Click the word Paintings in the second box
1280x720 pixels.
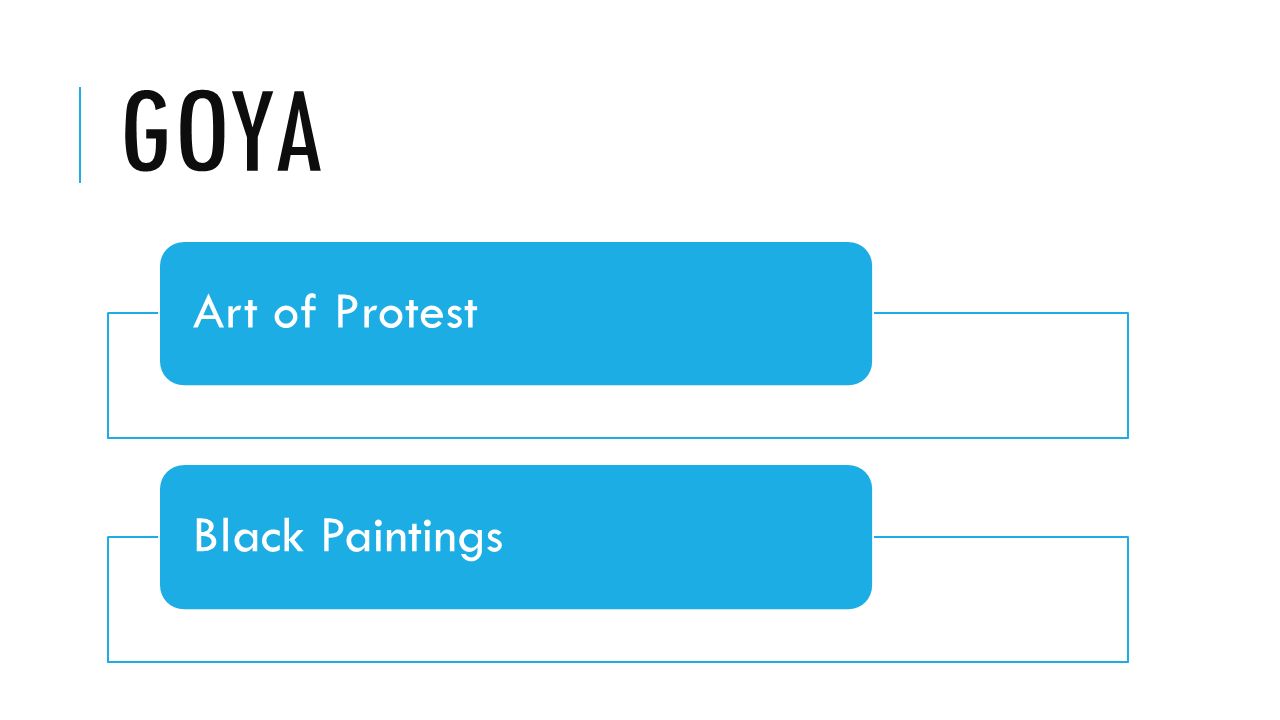(412, 538)
